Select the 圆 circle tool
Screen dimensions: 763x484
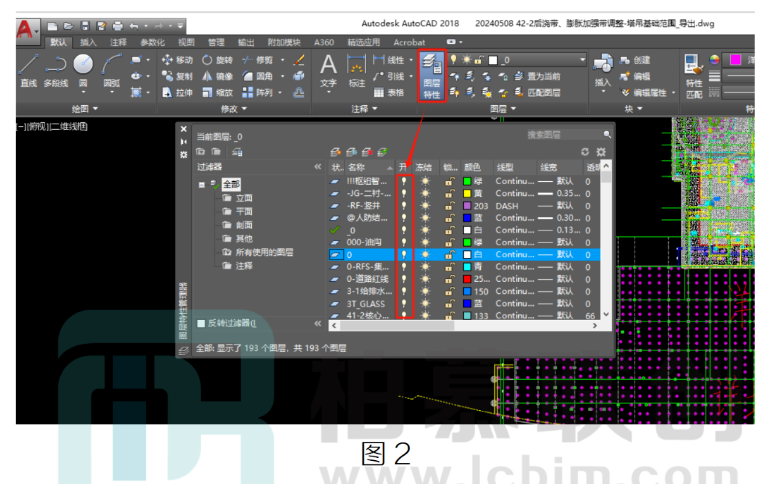pyautogui.click(x=83, y=72)
